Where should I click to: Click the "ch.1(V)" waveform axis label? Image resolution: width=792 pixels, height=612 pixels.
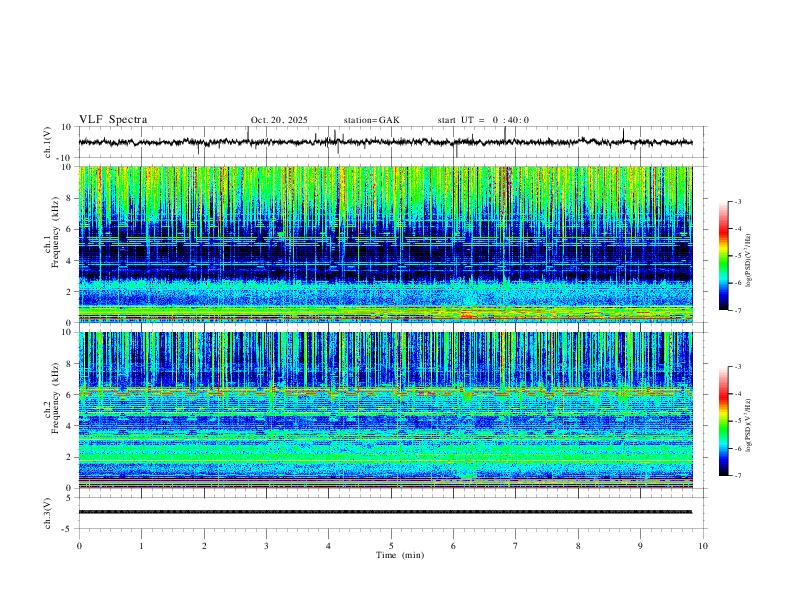click(48, 142)
